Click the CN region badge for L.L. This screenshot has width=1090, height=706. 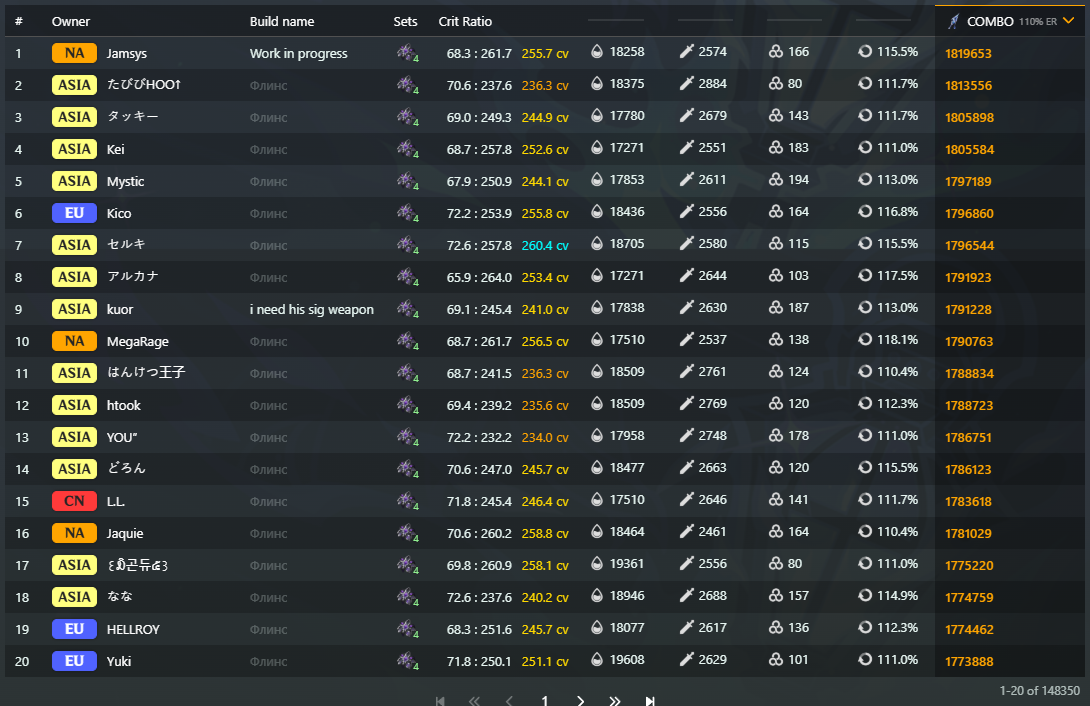coord(74,501)
